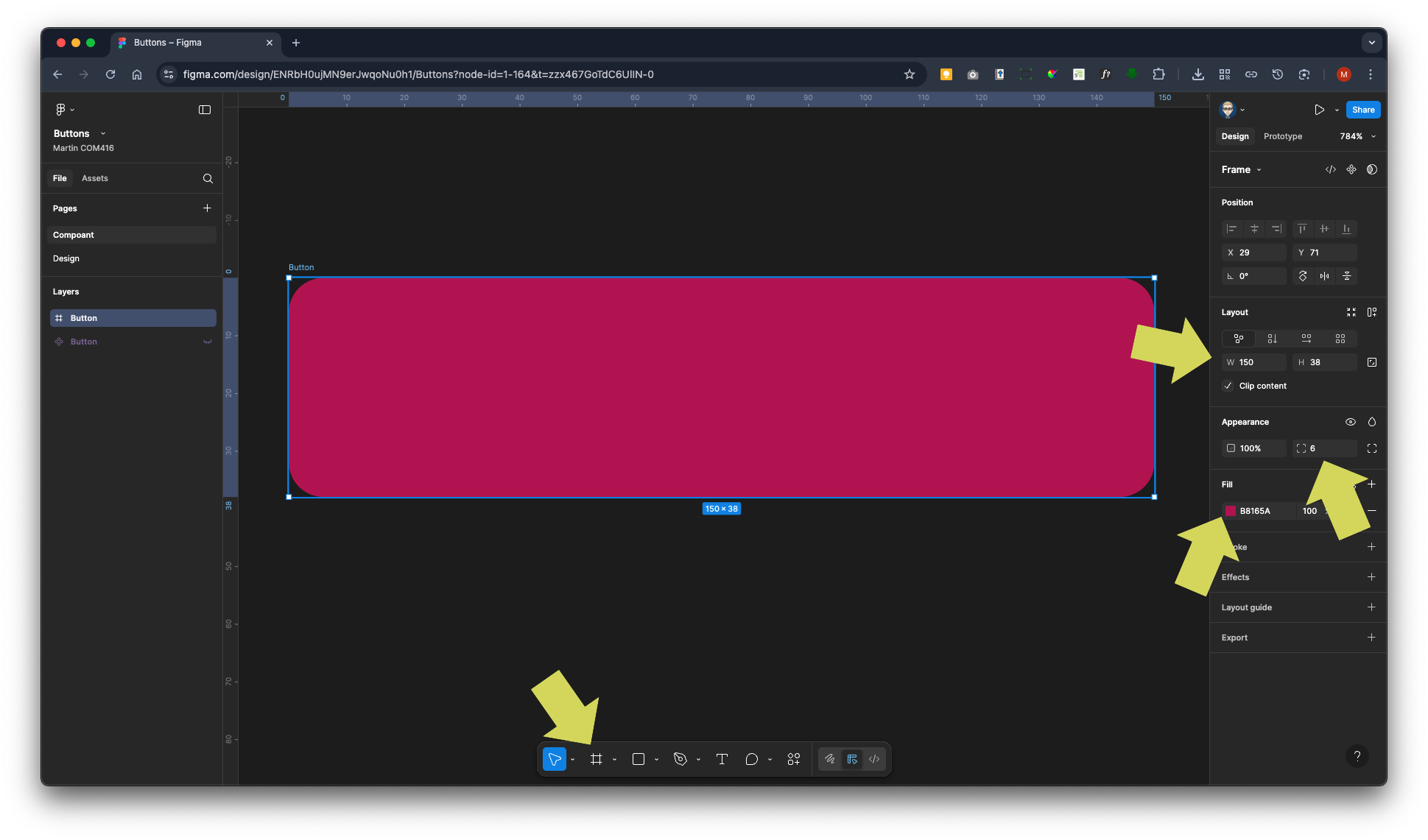The image size is (1428, 840).
Task: Toggle the Clip content checkbox
Action: tap(1228, 386)
